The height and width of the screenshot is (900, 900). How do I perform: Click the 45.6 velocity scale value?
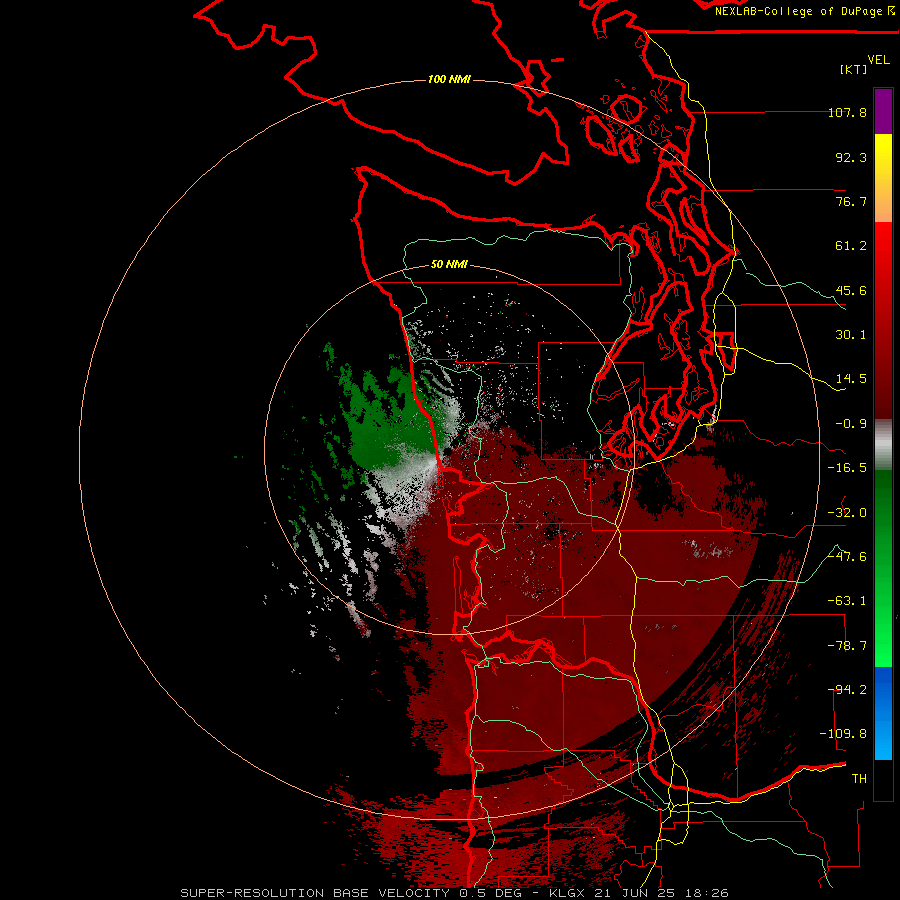tap(851, 290)
